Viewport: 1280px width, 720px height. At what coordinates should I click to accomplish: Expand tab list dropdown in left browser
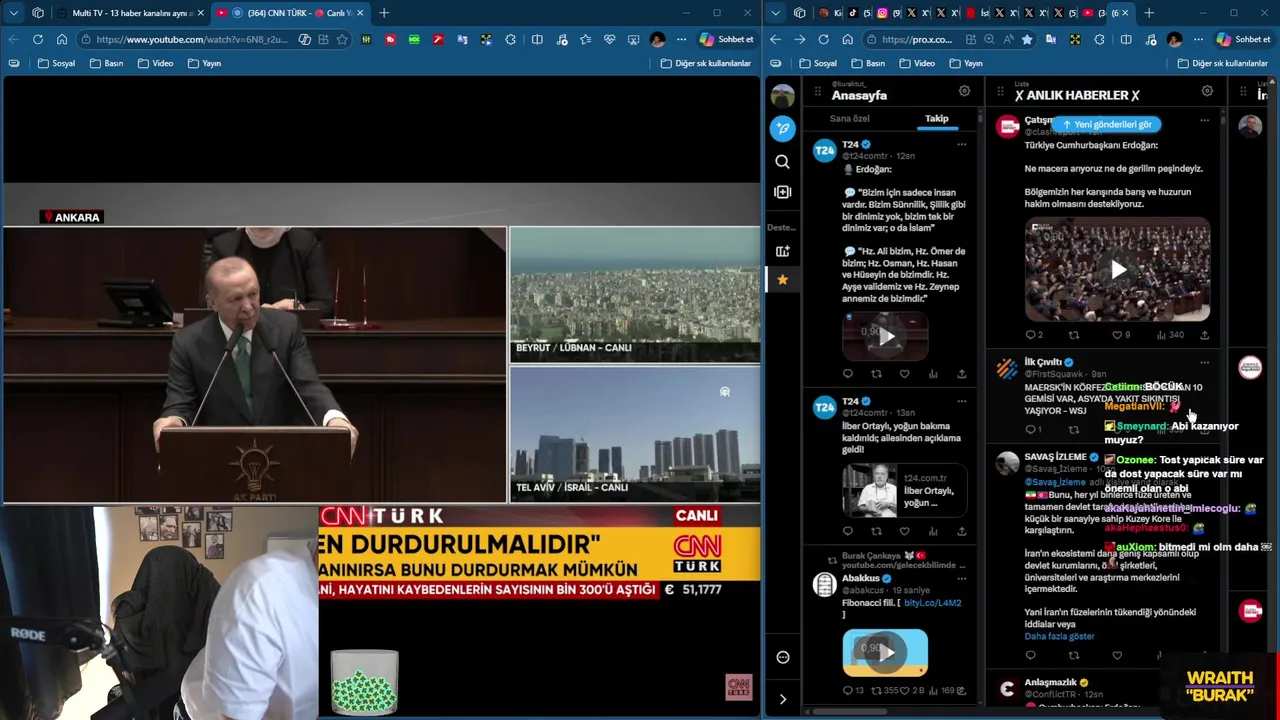pos(13,13)
